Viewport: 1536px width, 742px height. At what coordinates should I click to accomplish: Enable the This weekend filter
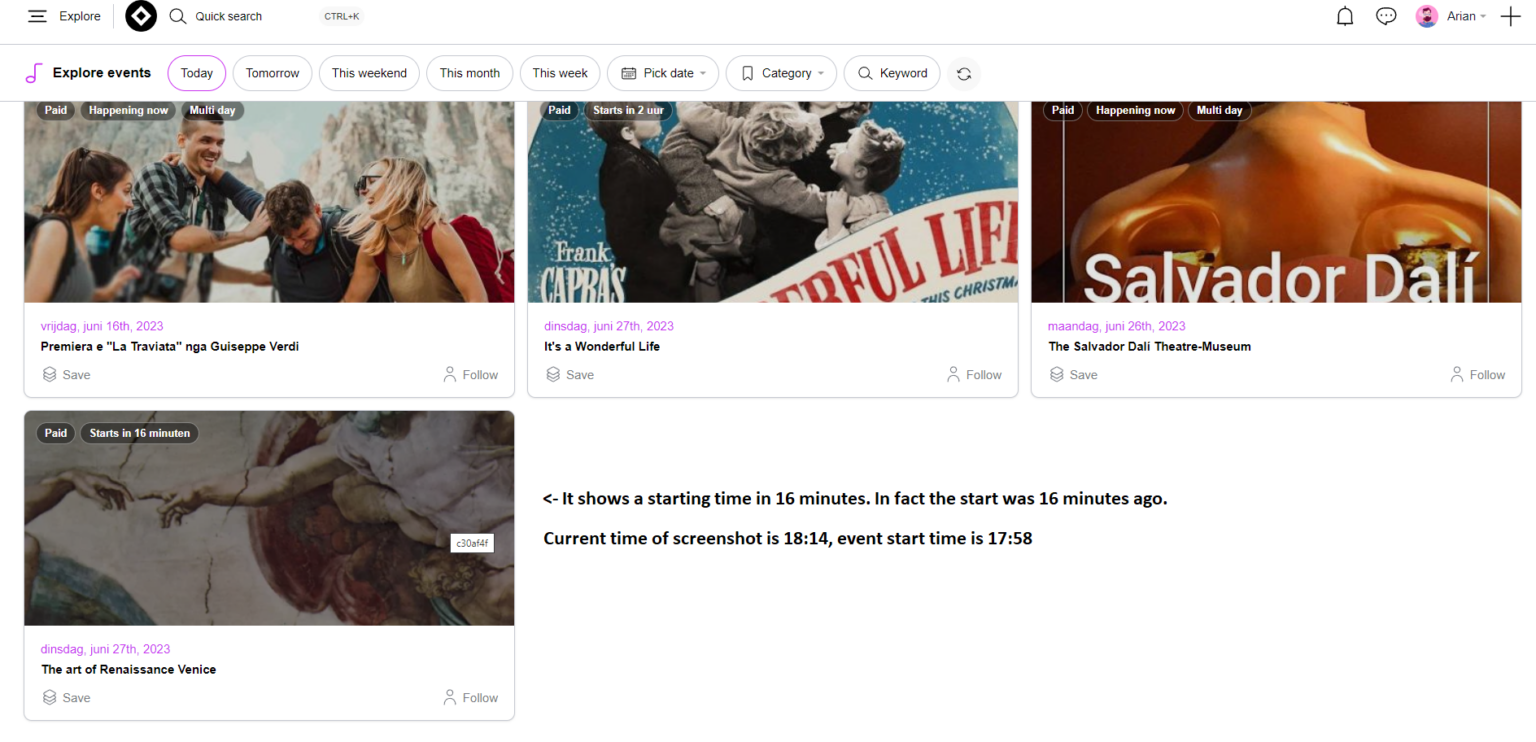click(x=369, y=73)
